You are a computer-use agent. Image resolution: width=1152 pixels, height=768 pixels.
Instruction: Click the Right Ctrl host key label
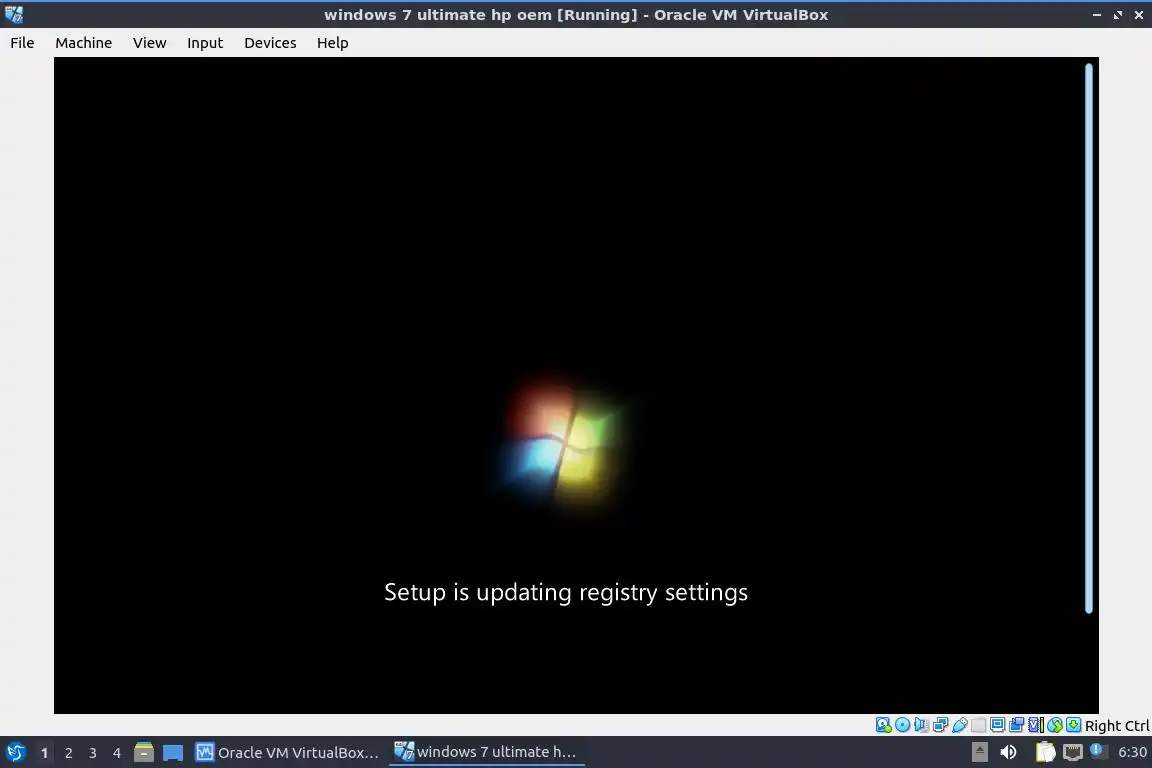point(1117,726)
